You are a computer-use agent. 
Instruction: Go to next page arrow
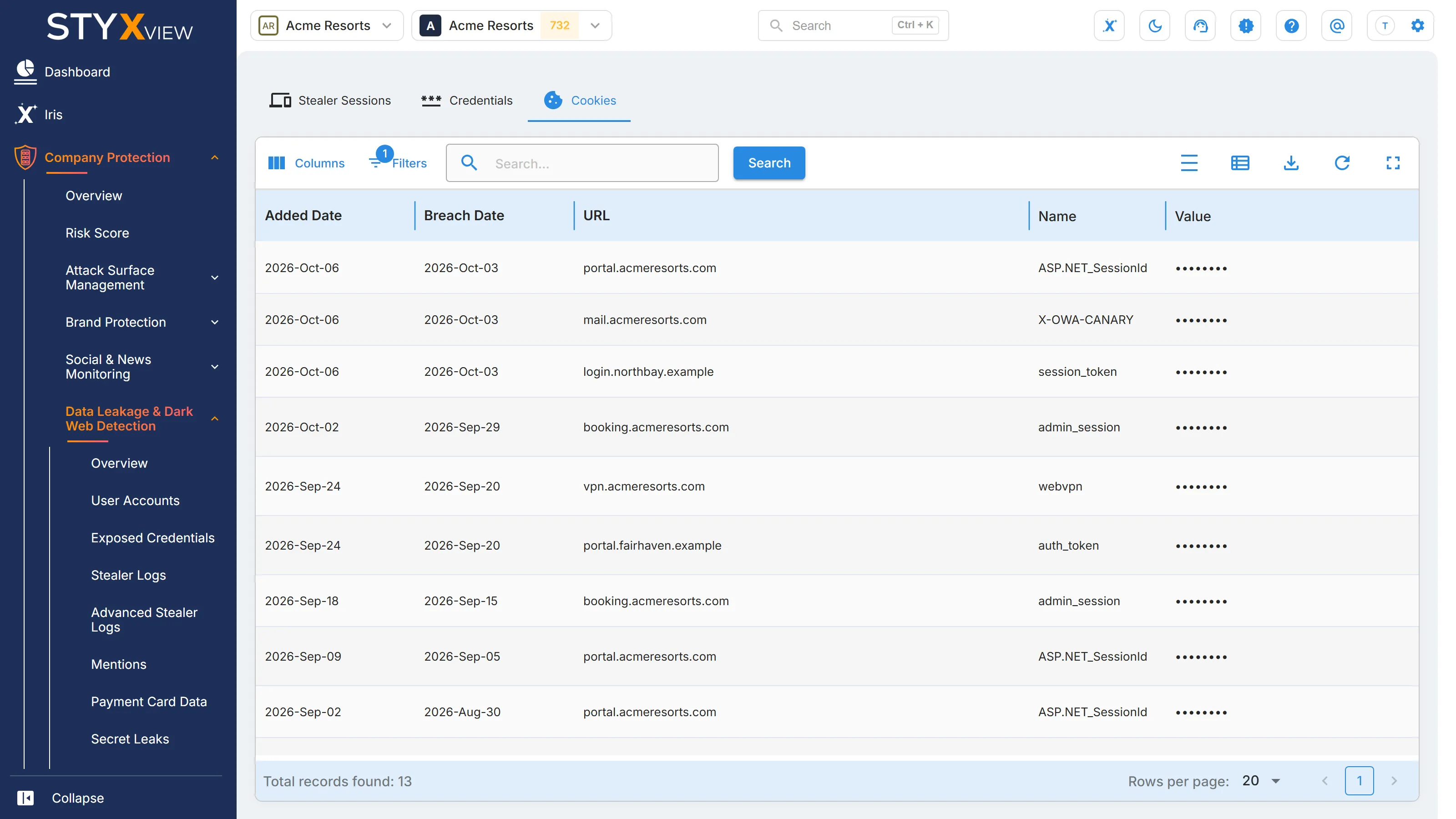[x=1394, y=781]
